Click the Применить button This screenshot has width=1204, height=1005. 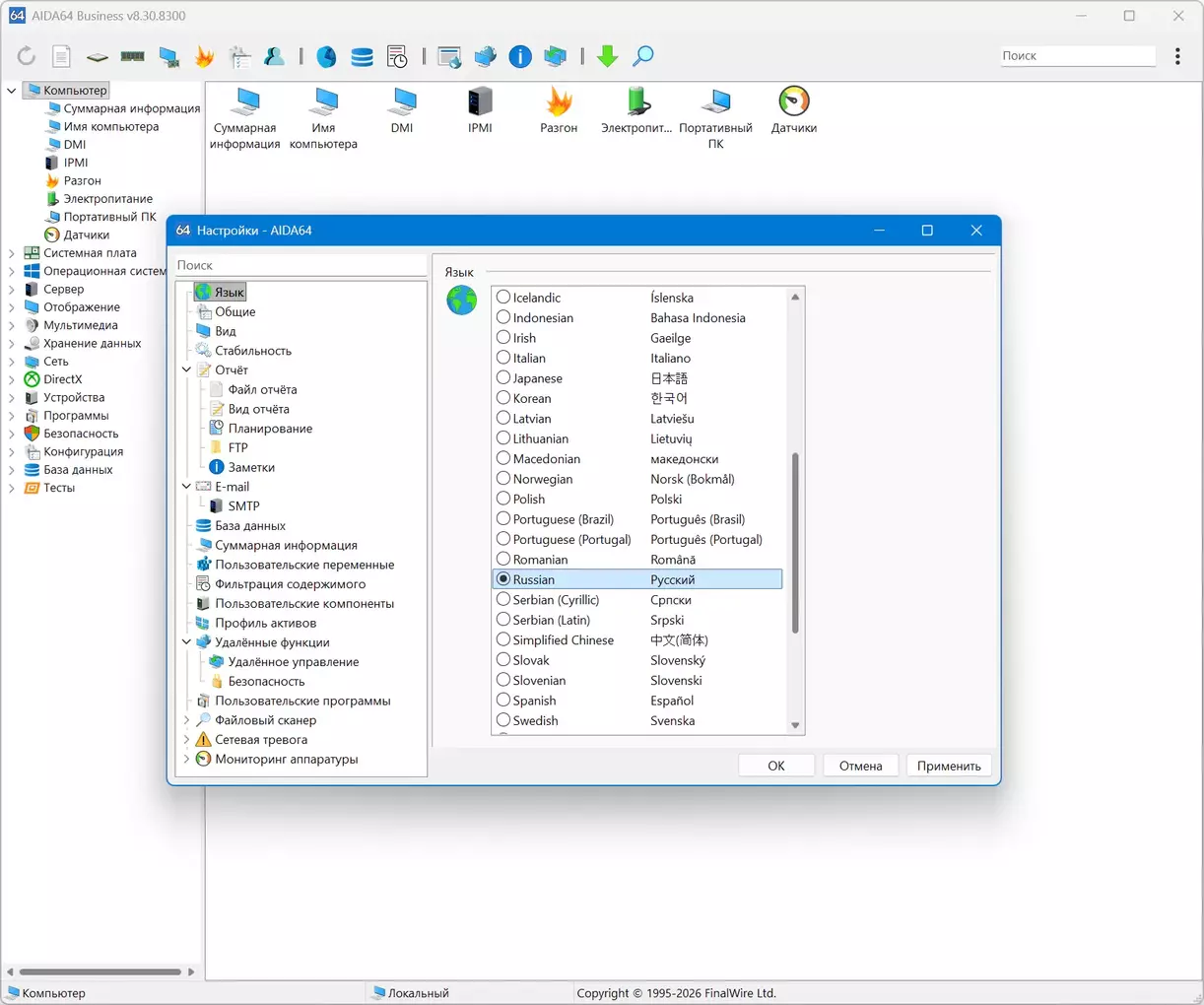[948, 766]
